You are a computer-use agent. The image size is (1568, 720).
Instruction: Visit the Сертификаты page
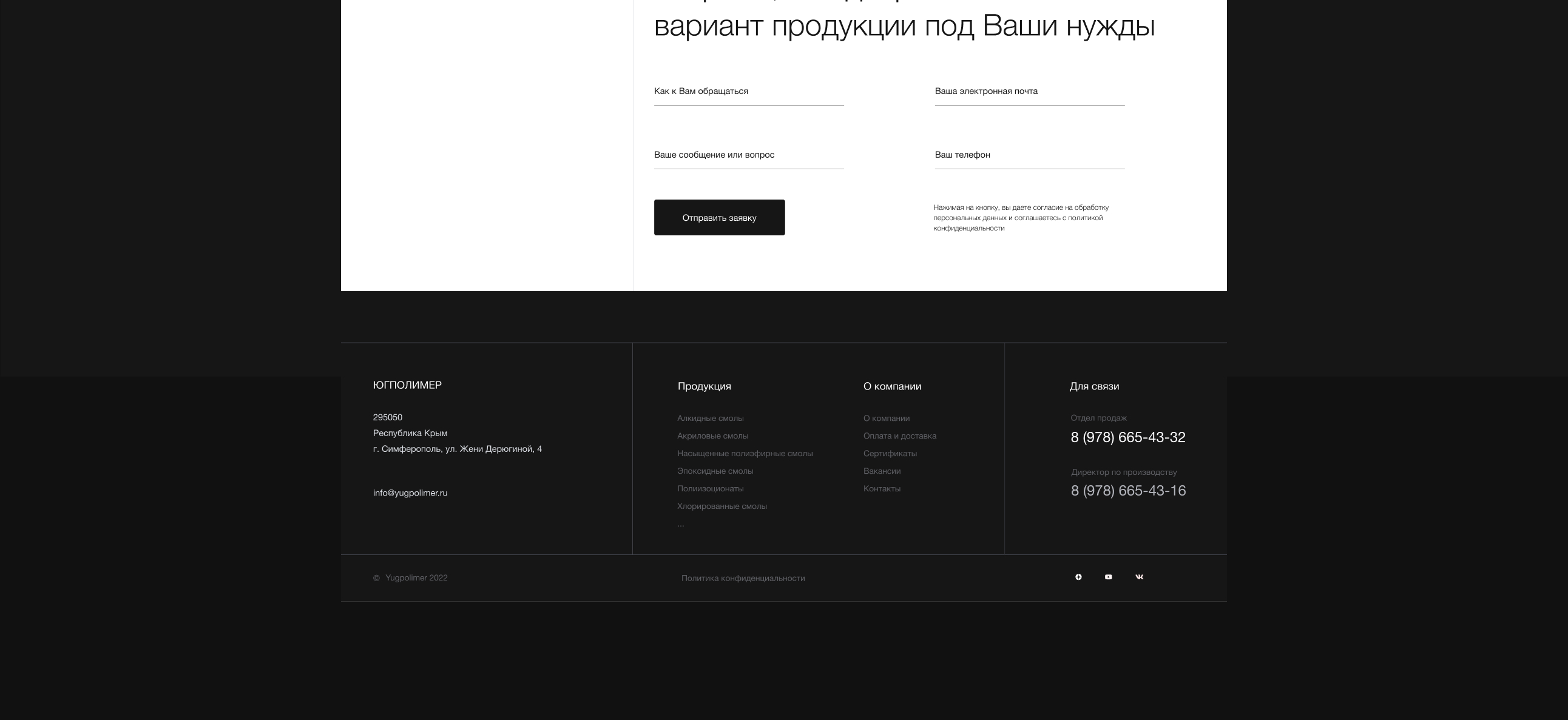(x=890, y=454)
